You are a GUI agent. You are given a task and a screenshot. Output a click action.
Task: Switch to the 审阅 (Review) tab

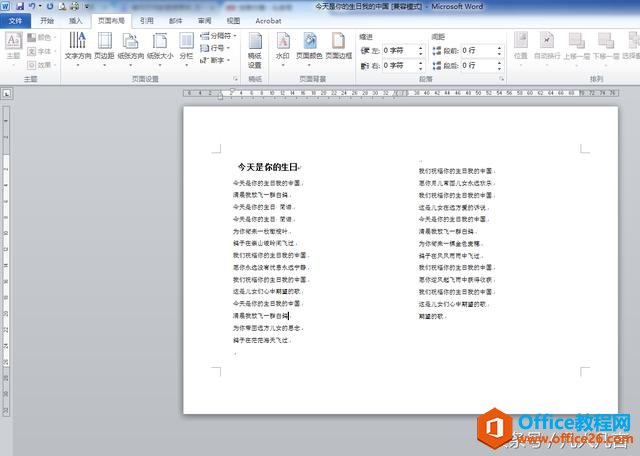(204, 21)
